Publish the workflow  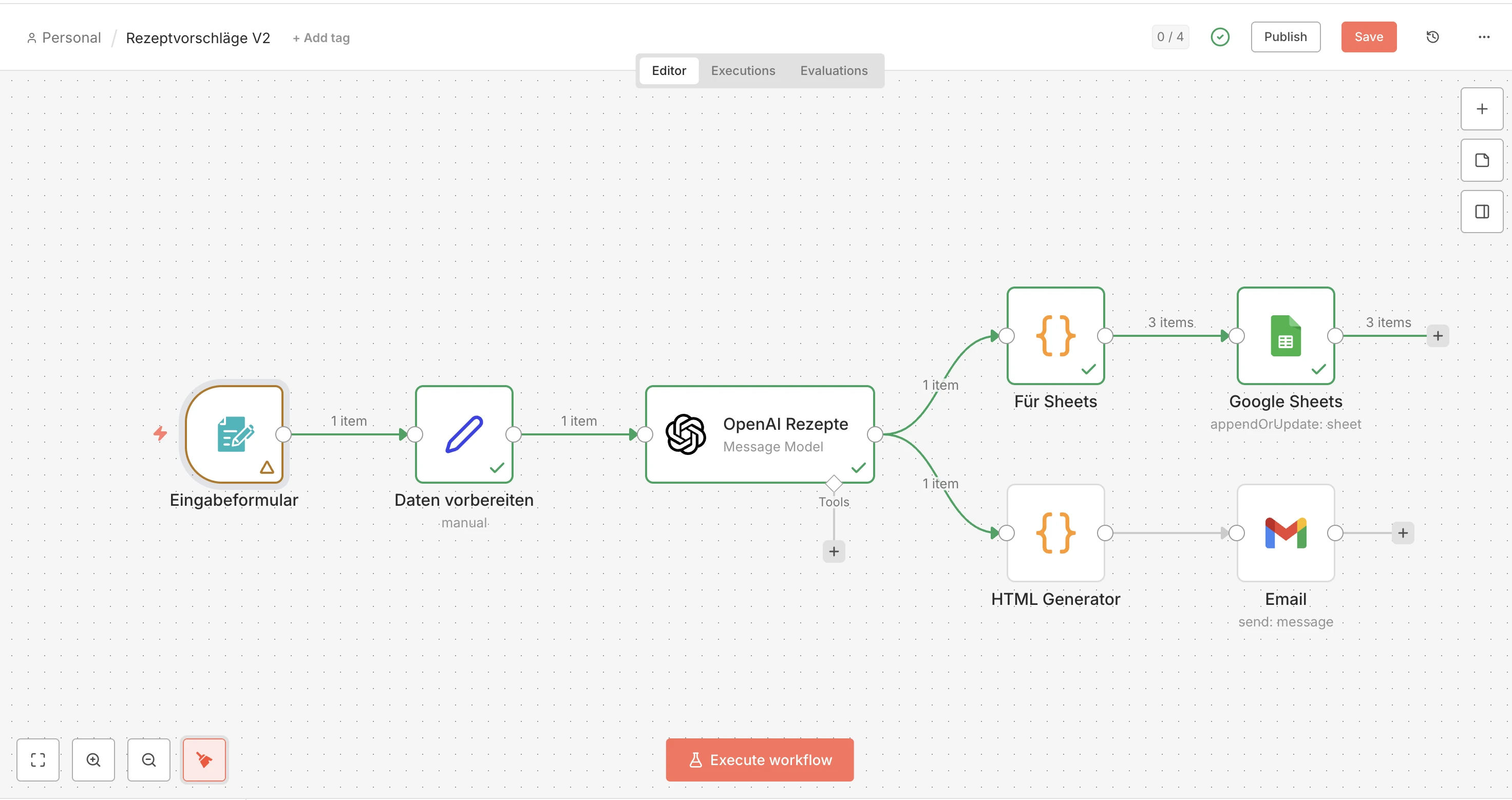(x=1286, y=36)
